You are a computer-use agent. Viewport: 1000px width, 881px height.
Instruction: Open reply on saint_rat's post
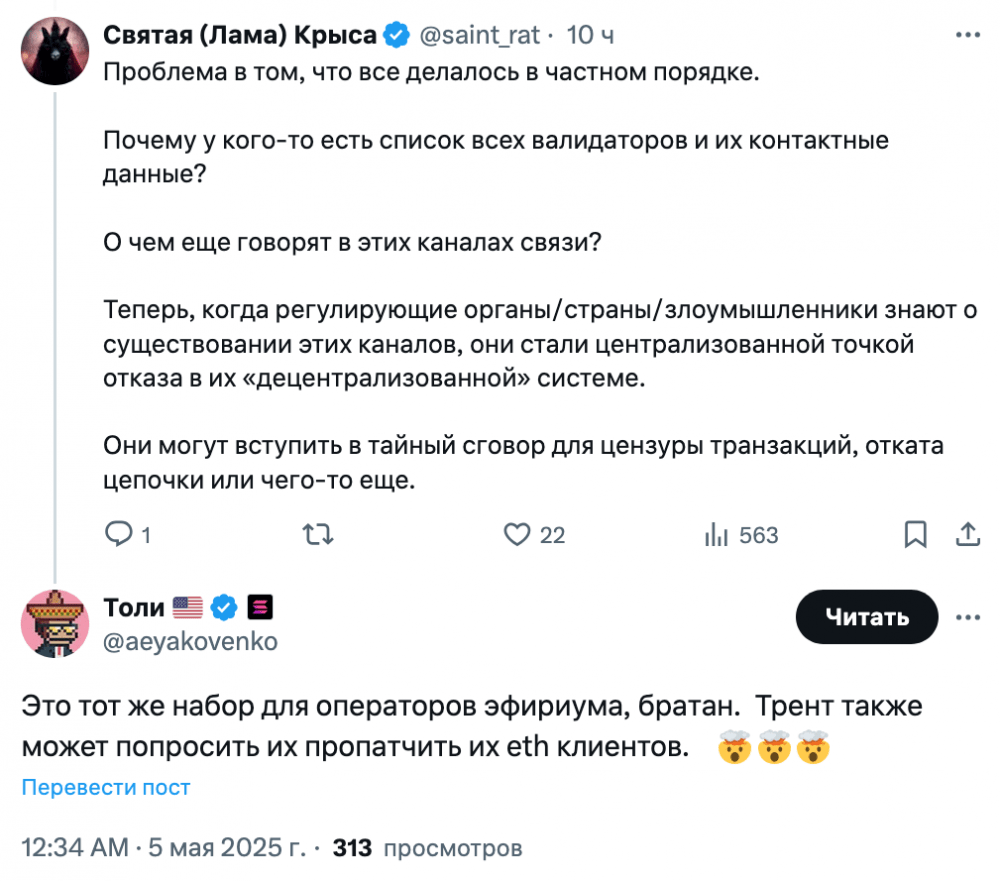pyautogui.click(x=128, y=534)
